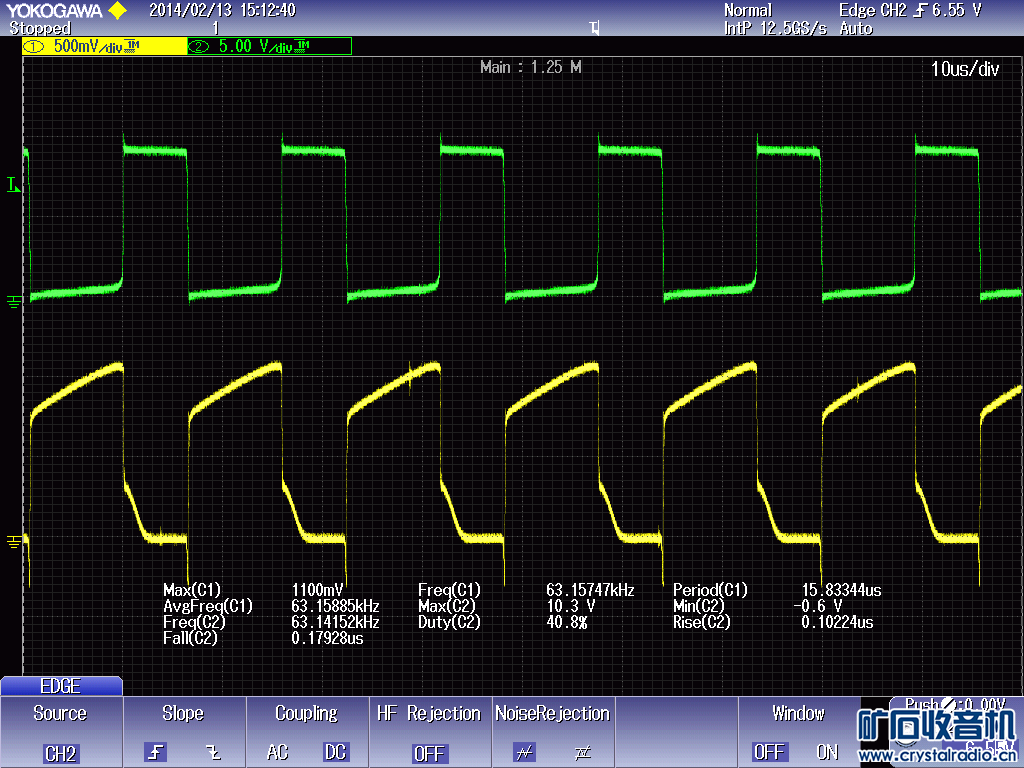Select the falling edge slope icon
The width and height of the screenshot is (1024, 768).
(211, 752)
